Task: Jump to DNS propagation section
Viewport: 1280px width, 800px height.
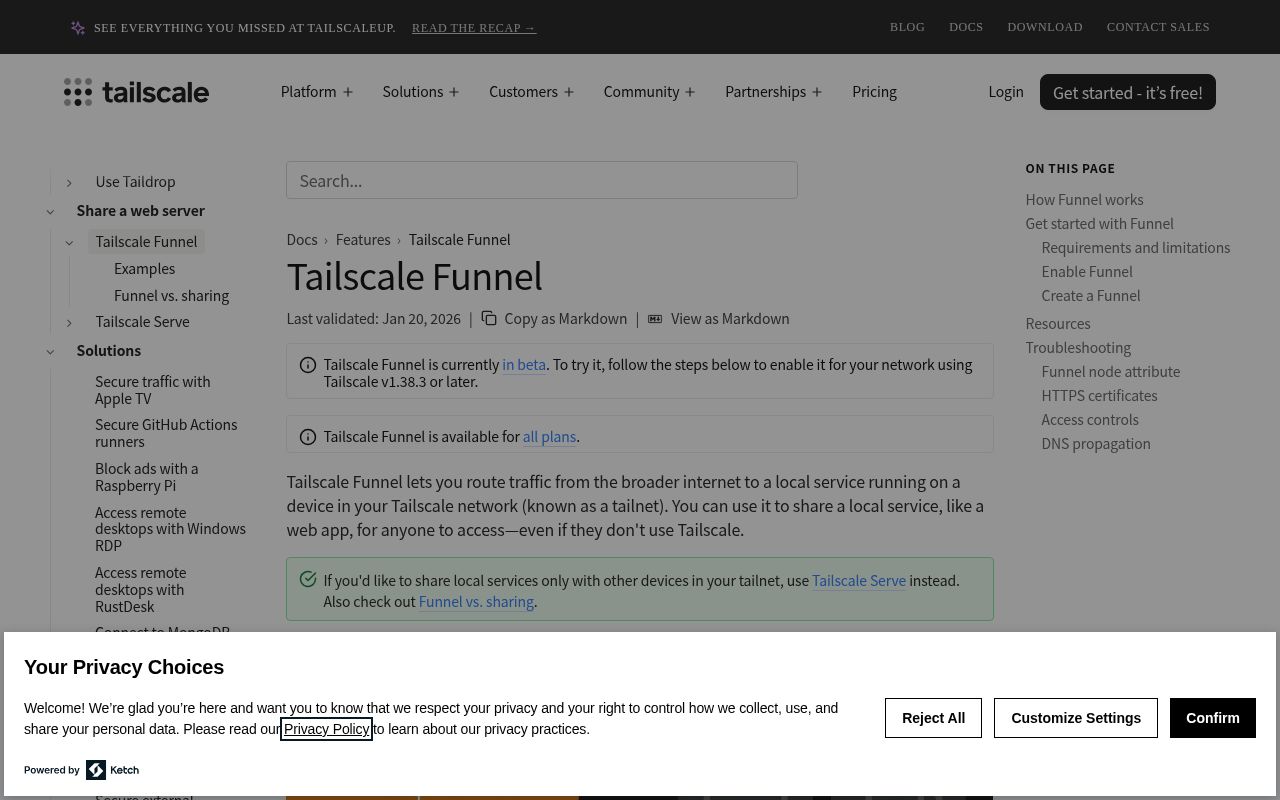Action: pyautogui.click(x=1096, y=444)
